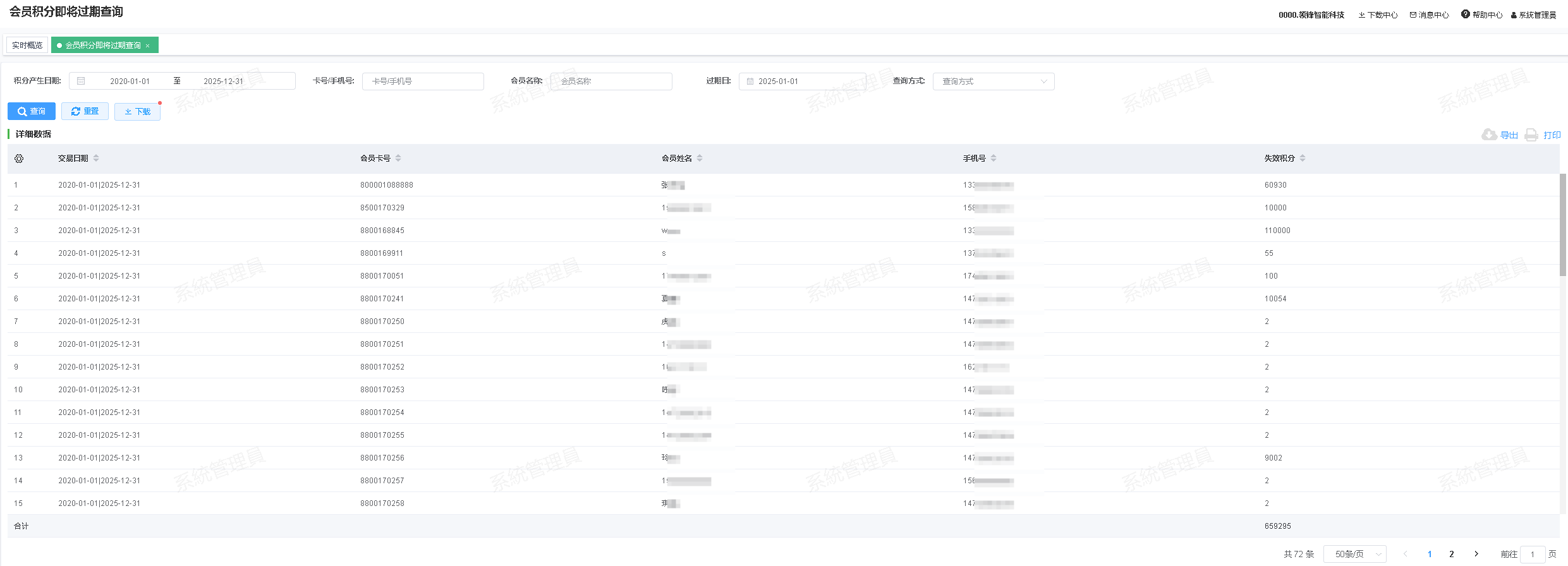This screenshot has width=1568, height=566.
Task: Click the 共 72 条 record count
Action: coord(1299,554)
